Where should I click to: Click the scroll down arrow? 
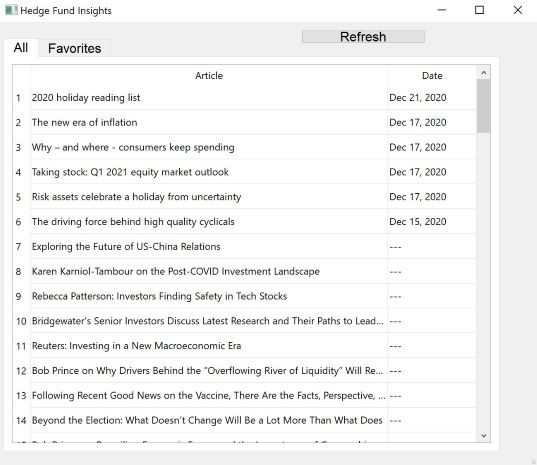point(483,436)
